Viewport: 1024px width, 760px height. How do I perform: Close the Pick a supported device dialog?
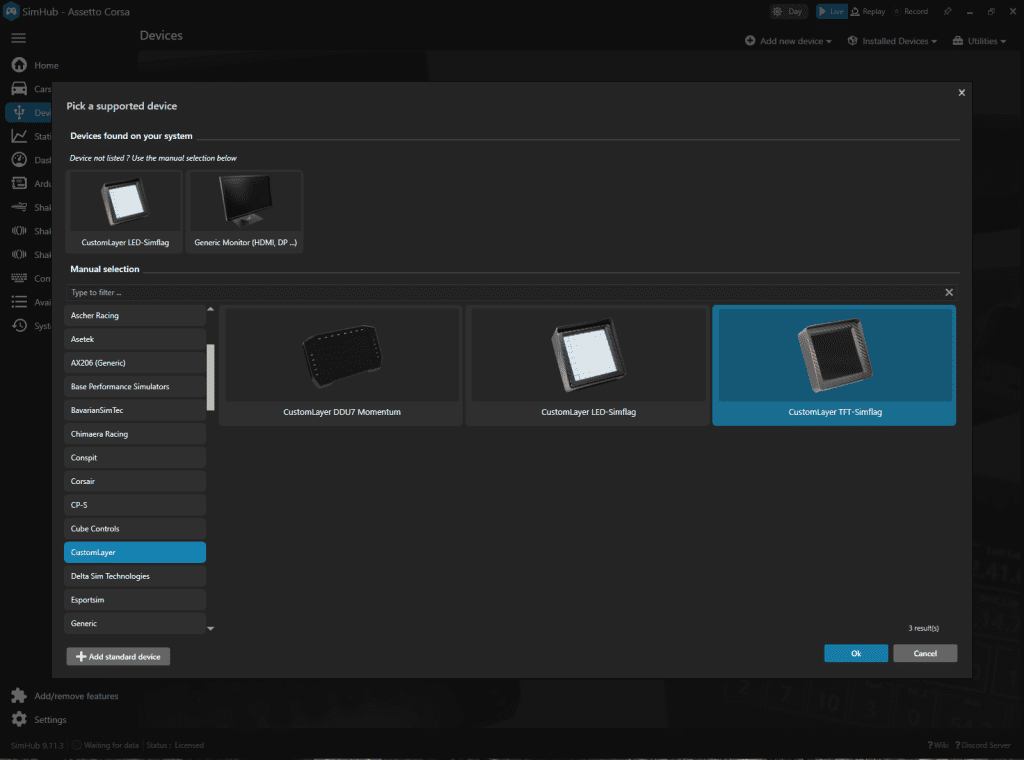pyautogui.click(x=961, y=92)
